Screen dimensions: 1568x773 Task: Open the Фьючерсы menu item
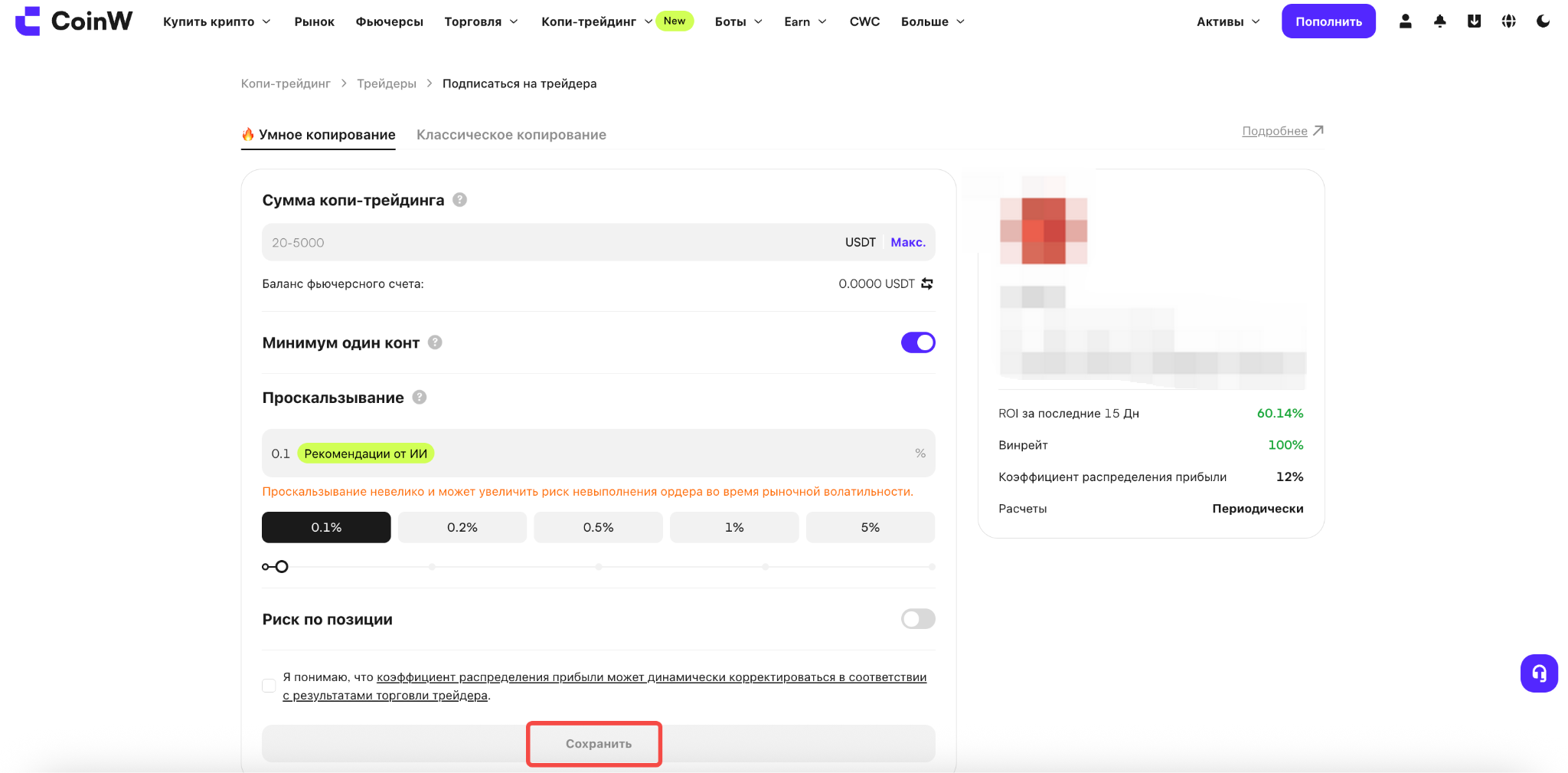(x=389, y=21)
